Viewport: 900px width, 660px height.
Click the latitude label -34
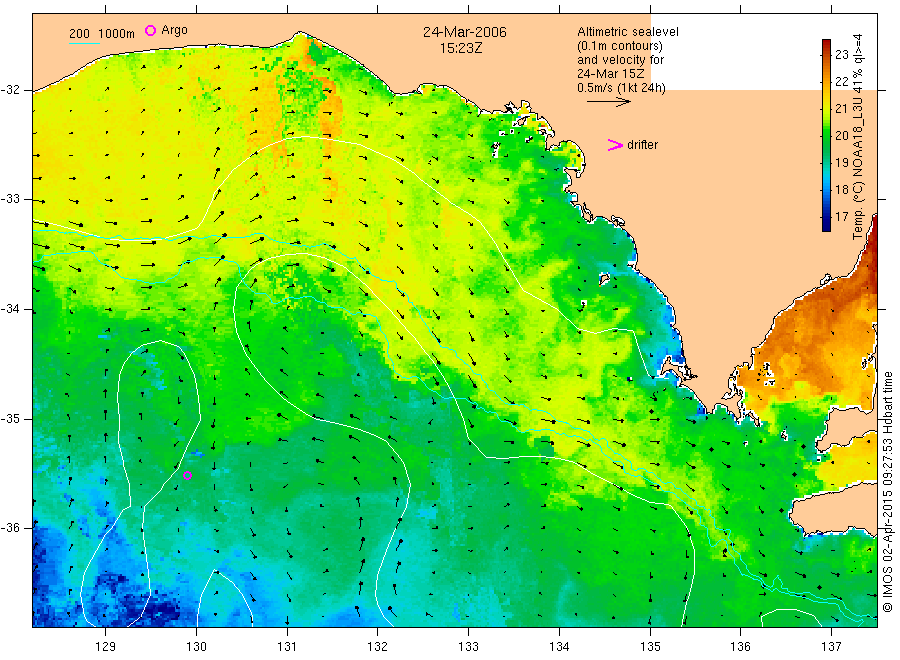click(x=10, y=309)
